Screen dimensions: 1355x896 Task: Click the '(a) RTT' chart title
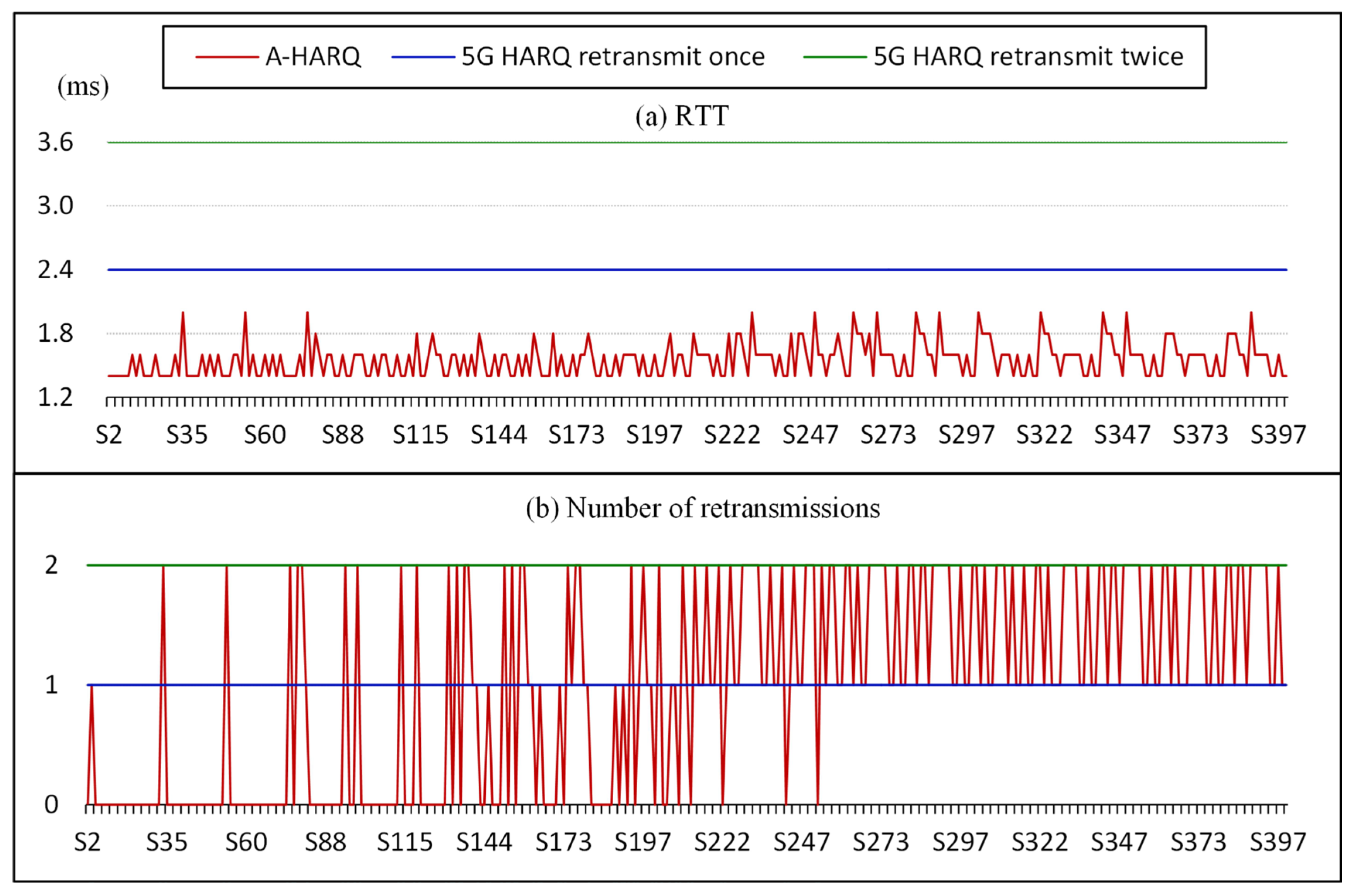coord(682,116)
